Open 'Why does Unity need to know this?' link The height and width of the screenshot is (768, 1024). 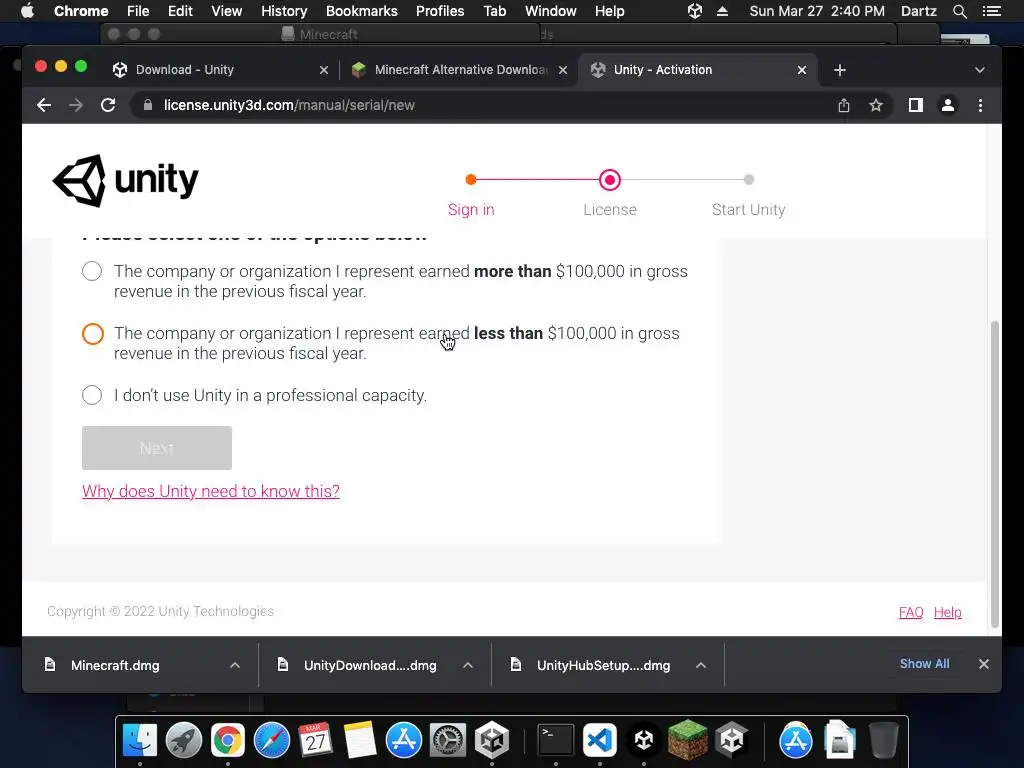pyautogui.click(x=211, y=491)
